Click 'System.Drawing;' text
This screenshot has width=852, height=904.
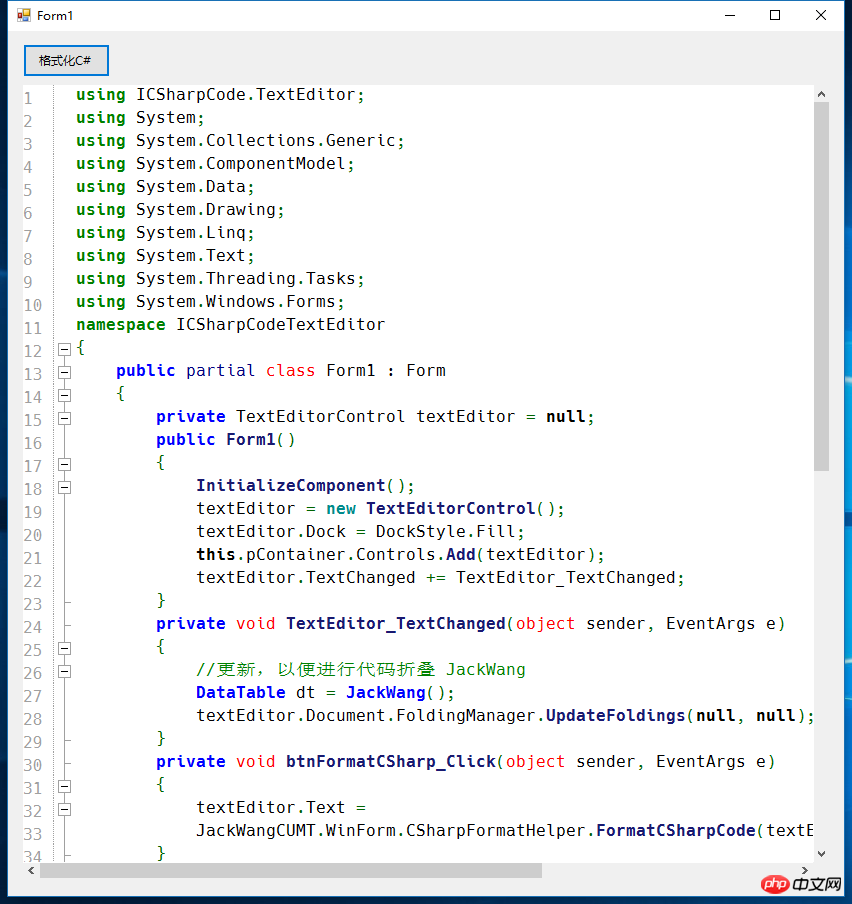(x=210, y=210)
